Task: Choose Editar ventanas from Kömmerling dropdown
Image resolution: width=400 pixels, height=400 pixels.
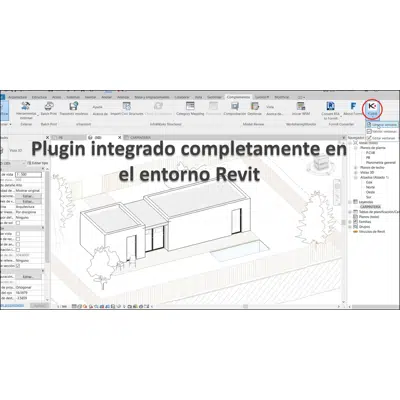Action: (x=382, y=138)
